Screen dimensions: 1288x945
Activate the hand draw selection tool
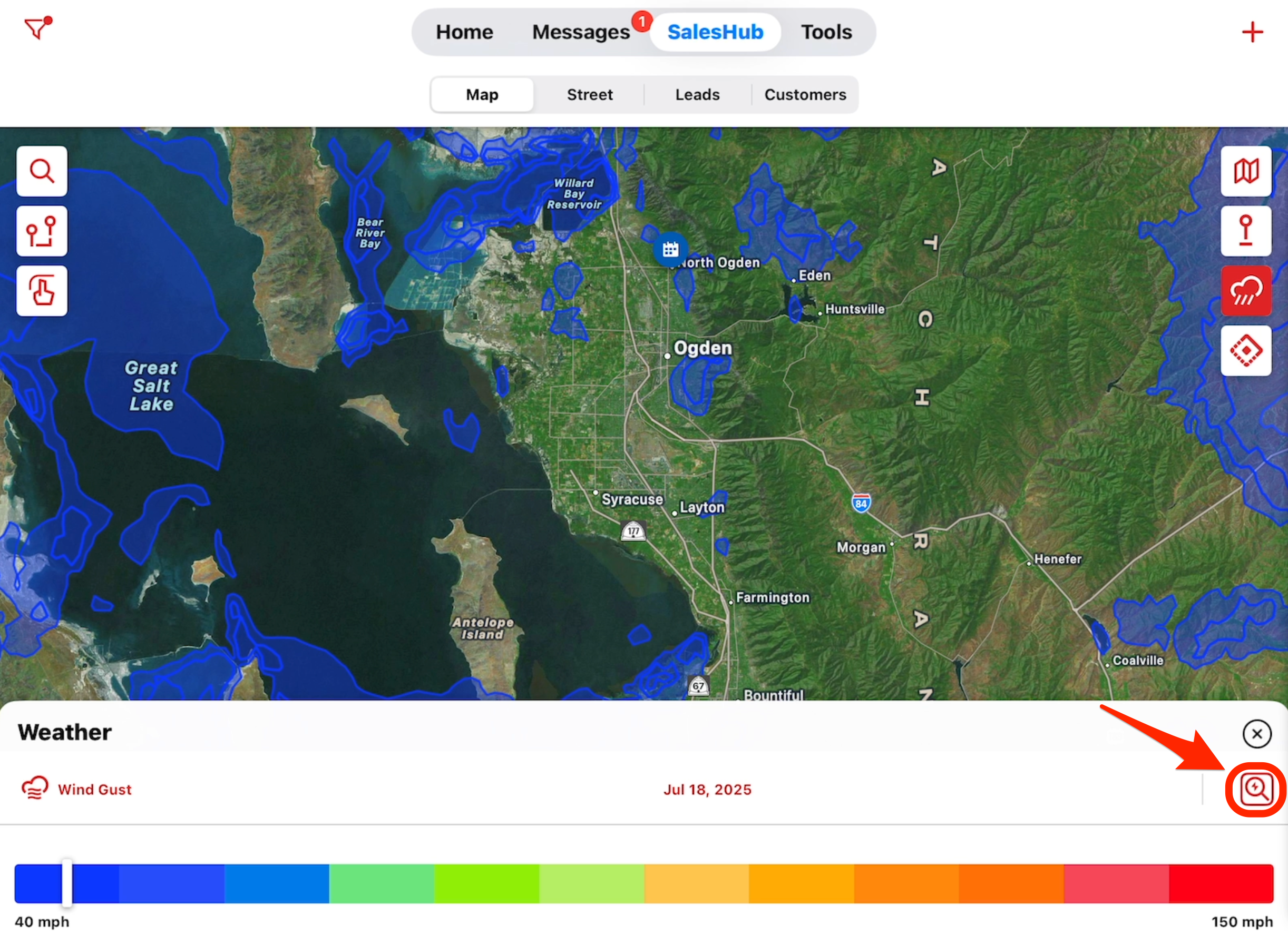pyautogui.click(x=42, y=291)
